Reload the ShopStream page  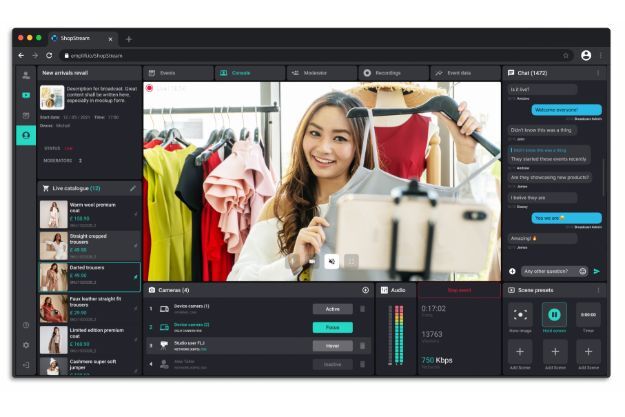[49, 55]
